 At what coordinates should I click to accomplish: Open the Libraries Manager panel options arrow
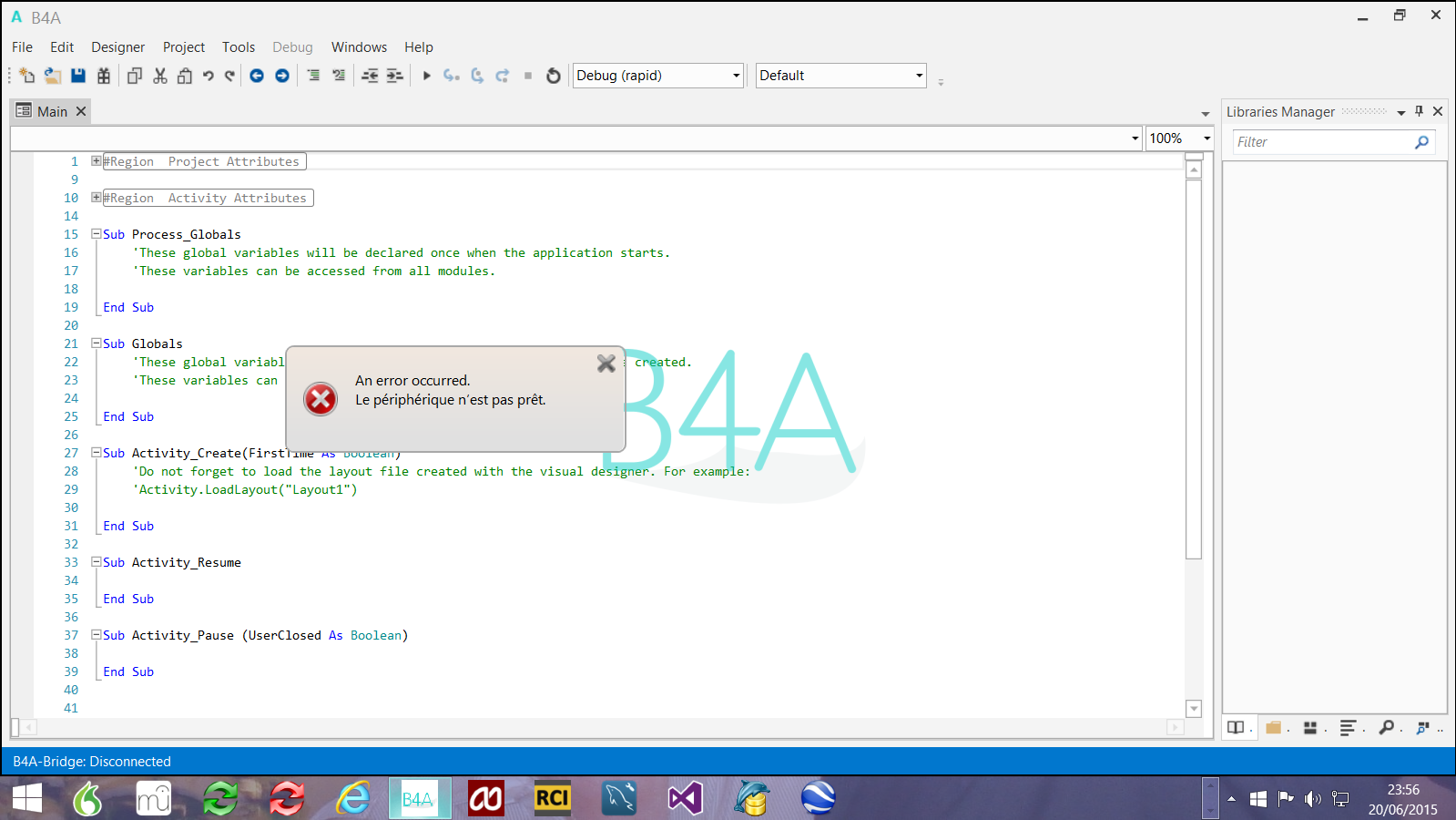pyautogui.click(x=1401, y=112)
